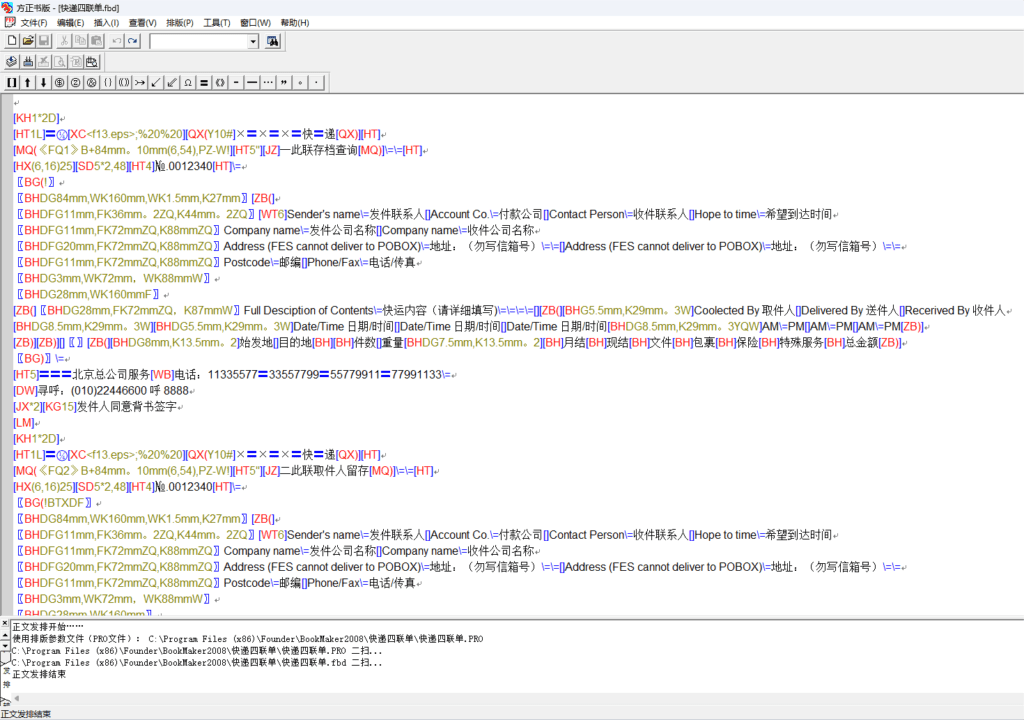Click the Paste clipboard icon

(x=96, y=41)
